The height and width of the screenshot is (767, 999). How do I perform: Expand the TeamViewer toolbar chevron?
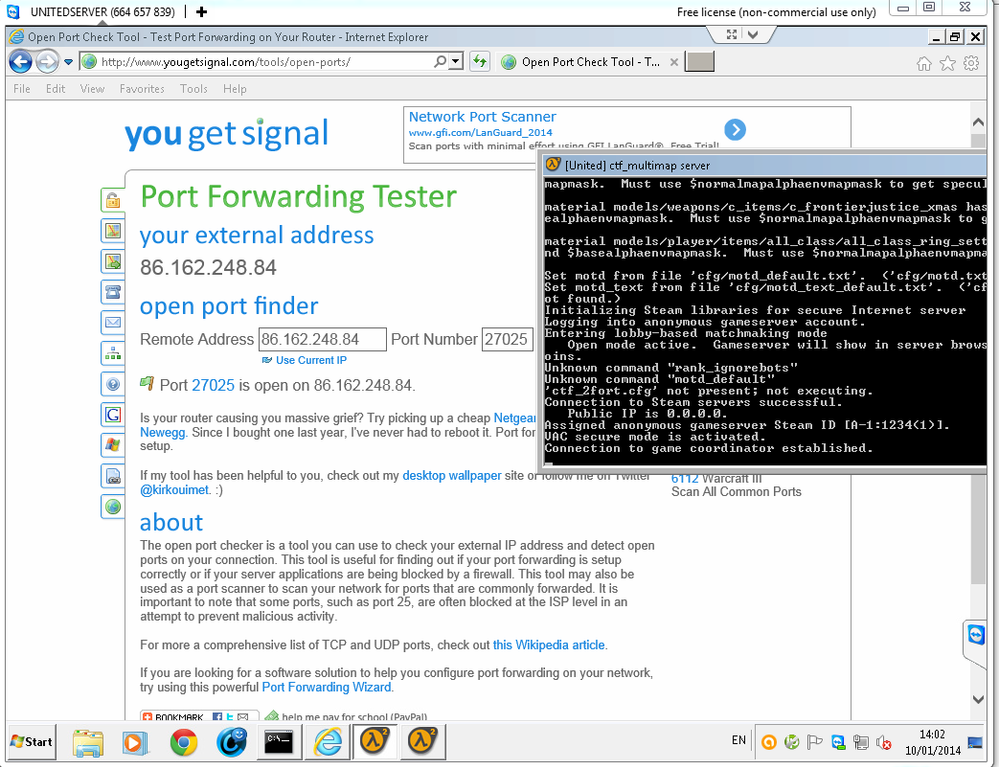(x=752, y=34)
